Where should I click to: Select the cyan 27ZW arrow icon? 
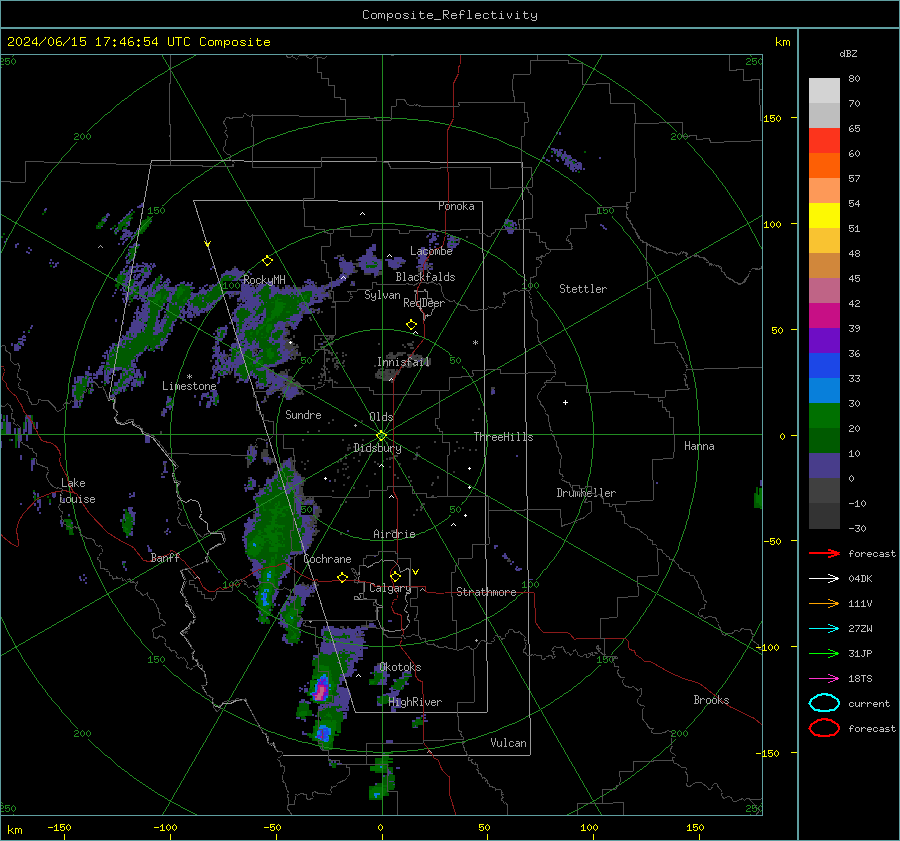(x=824, y=629)
